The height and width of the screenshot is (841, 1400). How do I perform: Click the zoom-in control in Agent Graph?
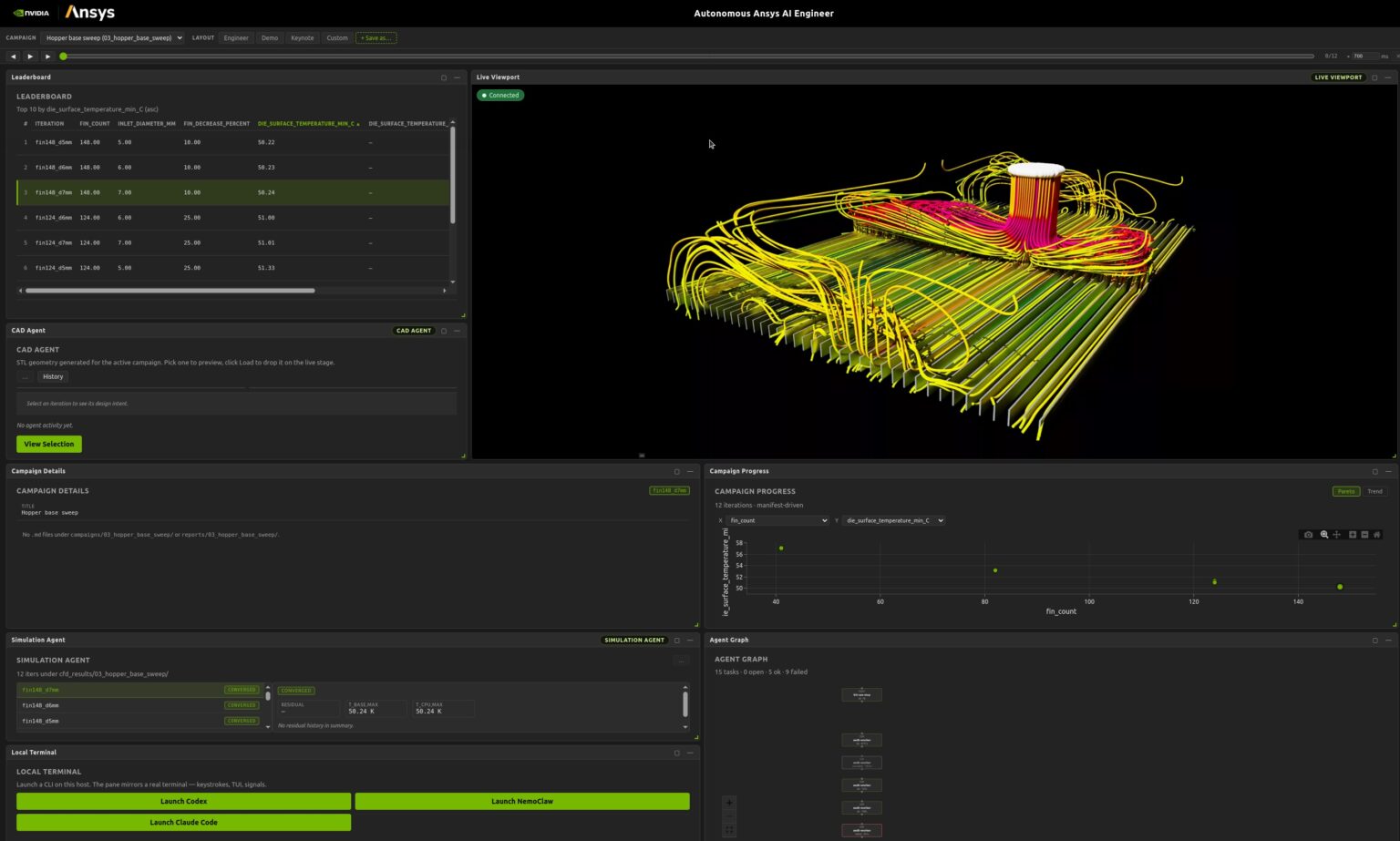729,803
